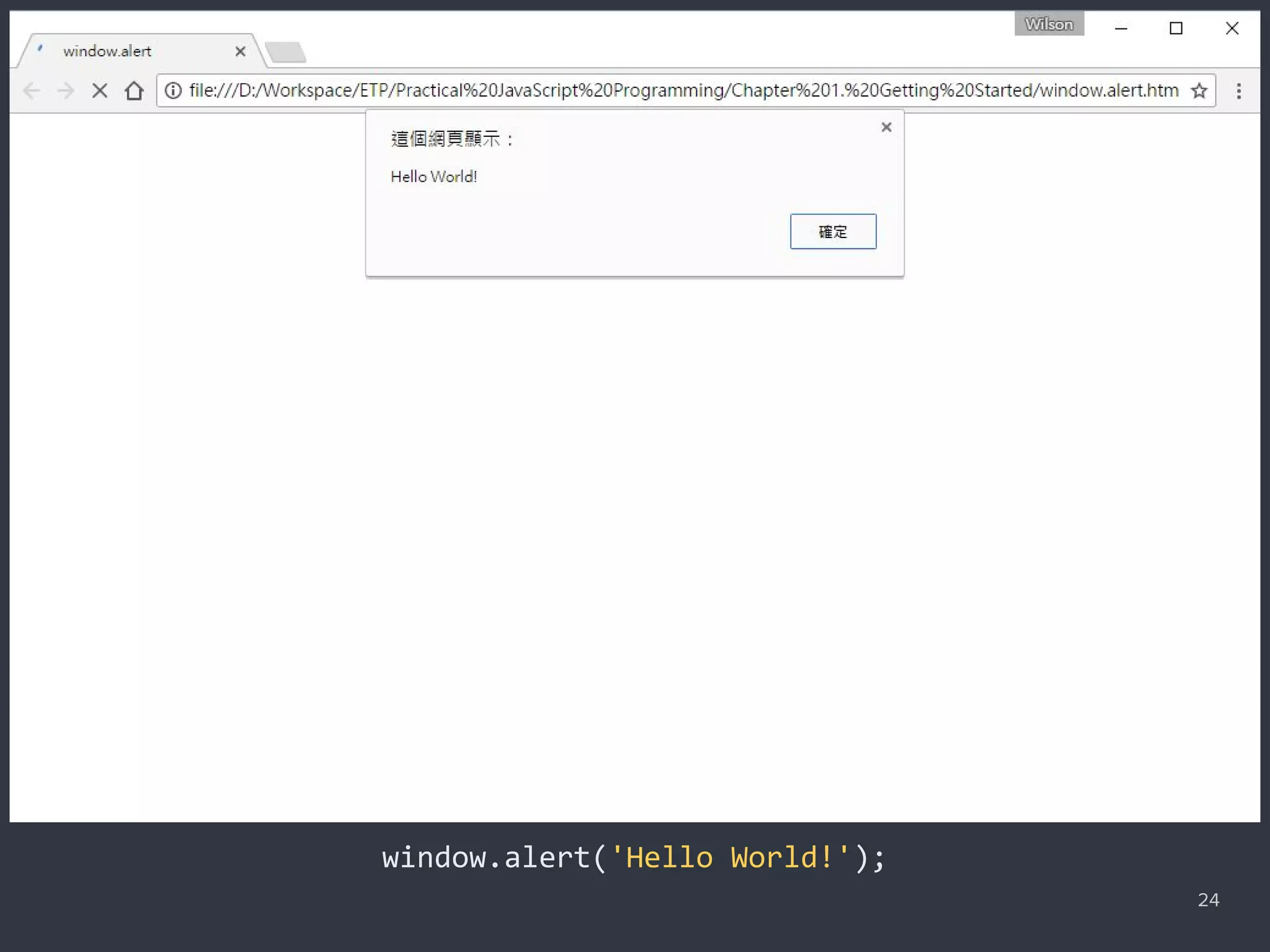Click the tab favicon

pos(40,50)
